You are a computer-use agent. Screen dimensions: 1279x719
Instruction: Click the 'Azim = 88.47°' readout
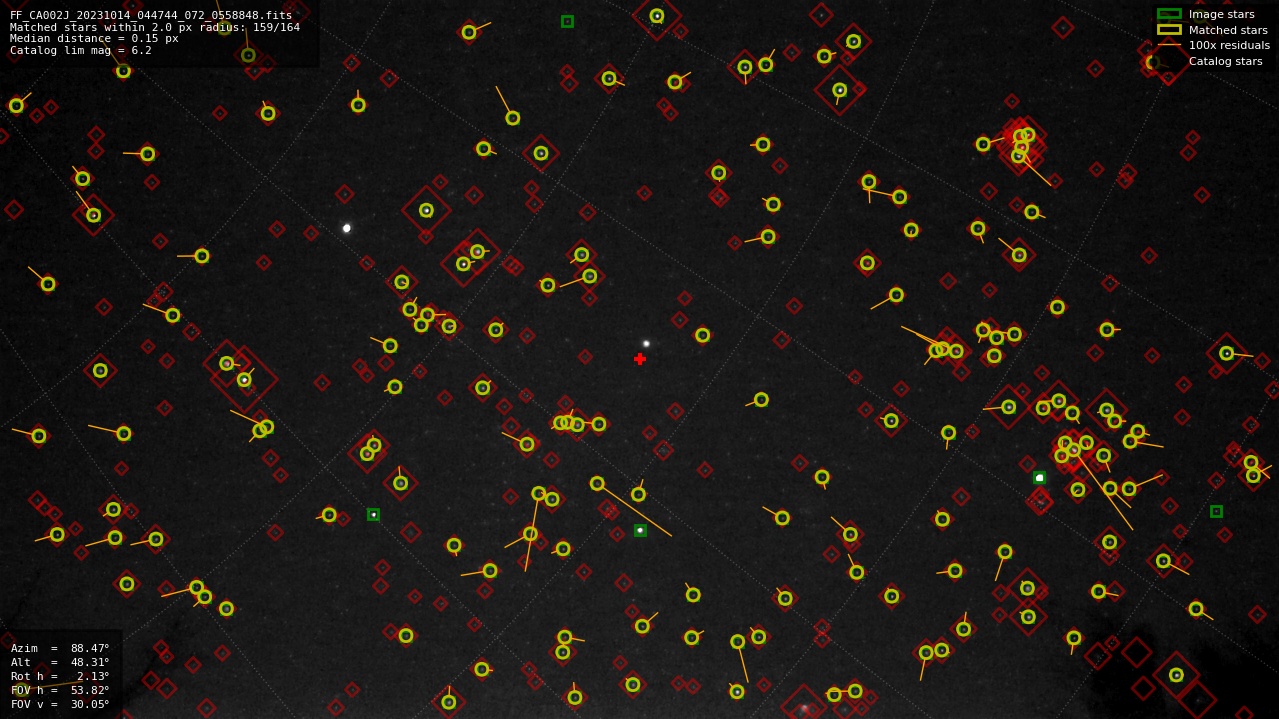point(60,648)
